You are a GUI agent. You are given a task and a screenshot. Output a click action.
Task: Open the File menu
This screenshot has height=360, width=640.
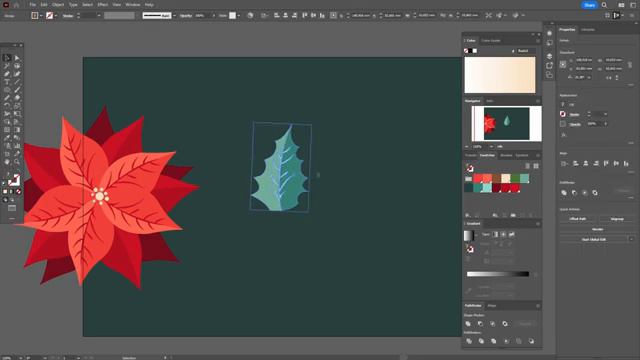point(32,5)
